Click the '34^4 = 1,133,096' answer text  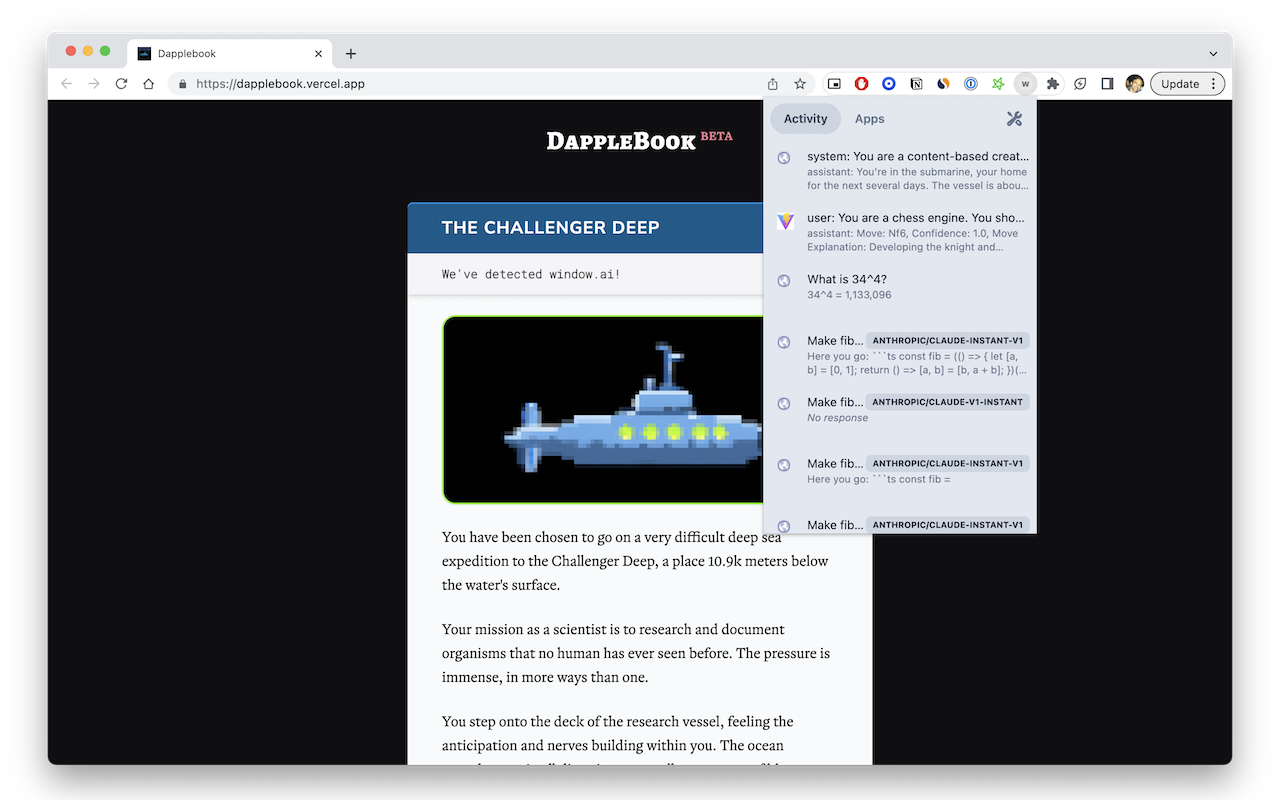coord(849,295)
